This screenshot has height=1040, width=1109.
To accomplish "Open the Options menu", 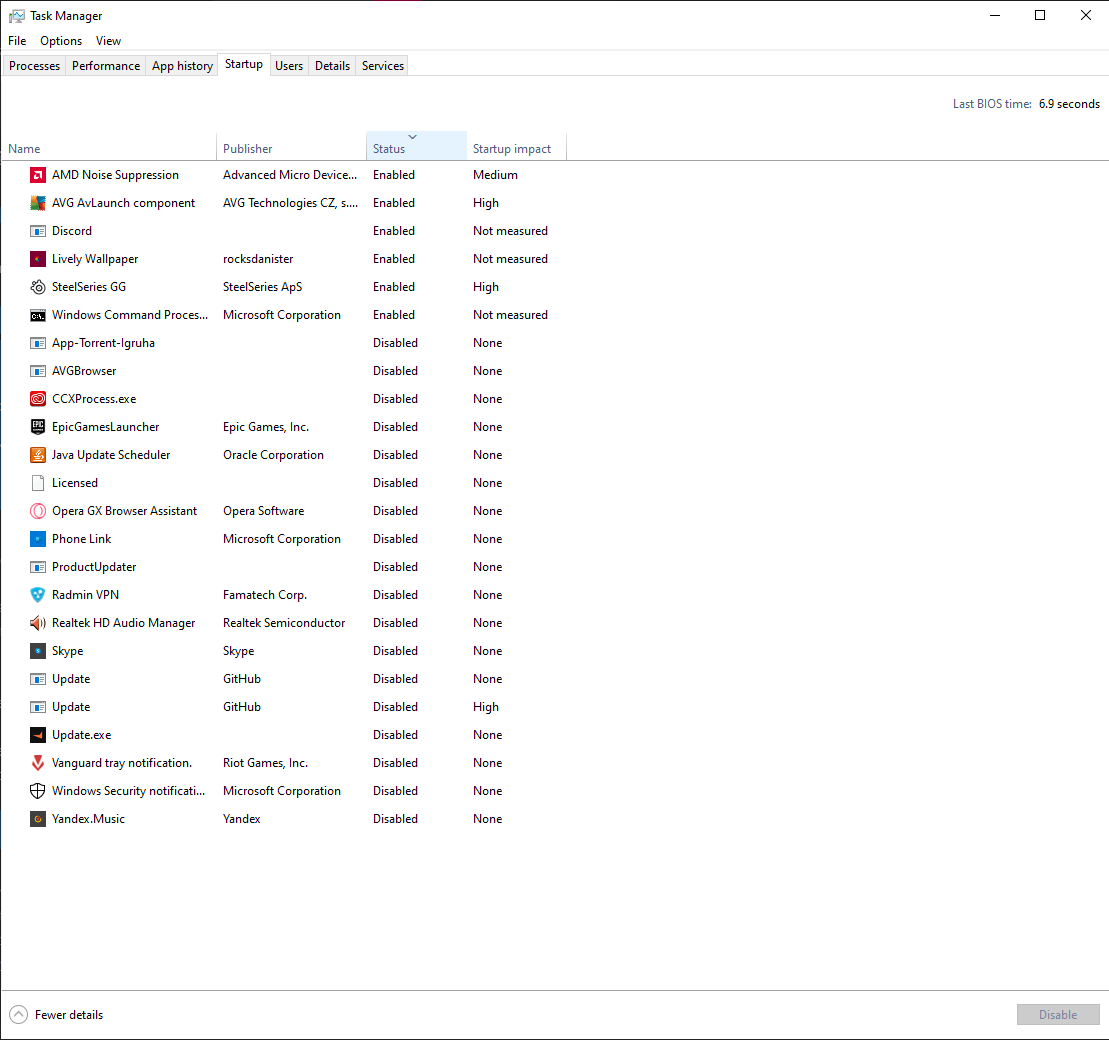I will [x=61, y=41].
